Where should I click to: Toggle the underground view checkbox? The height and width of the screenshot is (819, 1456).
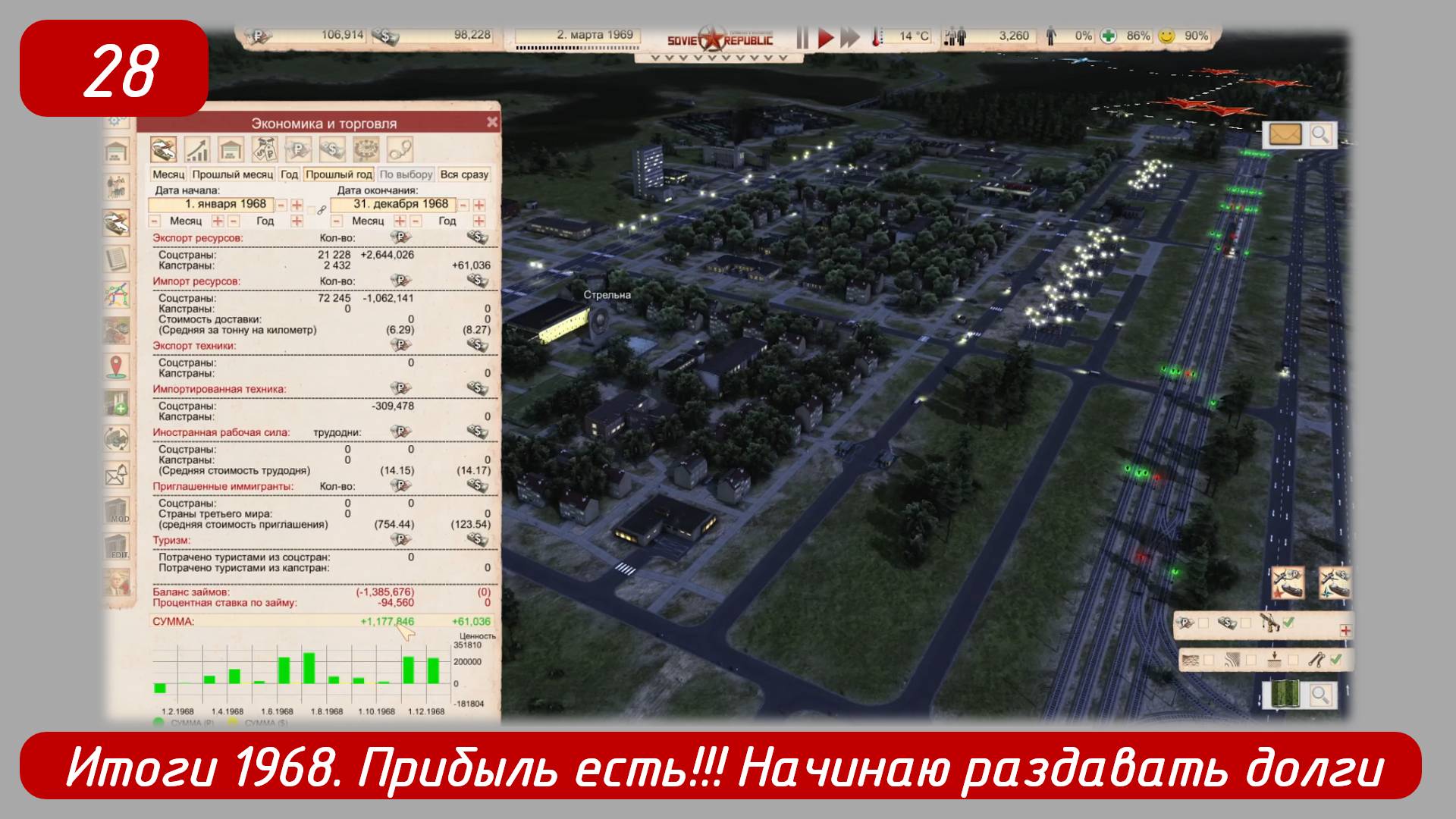pos(1294,661)
